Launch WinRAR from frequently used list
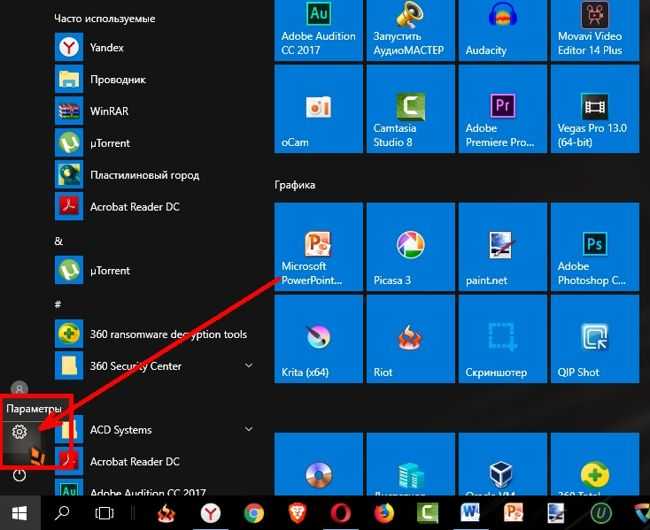 click(155, 111)
